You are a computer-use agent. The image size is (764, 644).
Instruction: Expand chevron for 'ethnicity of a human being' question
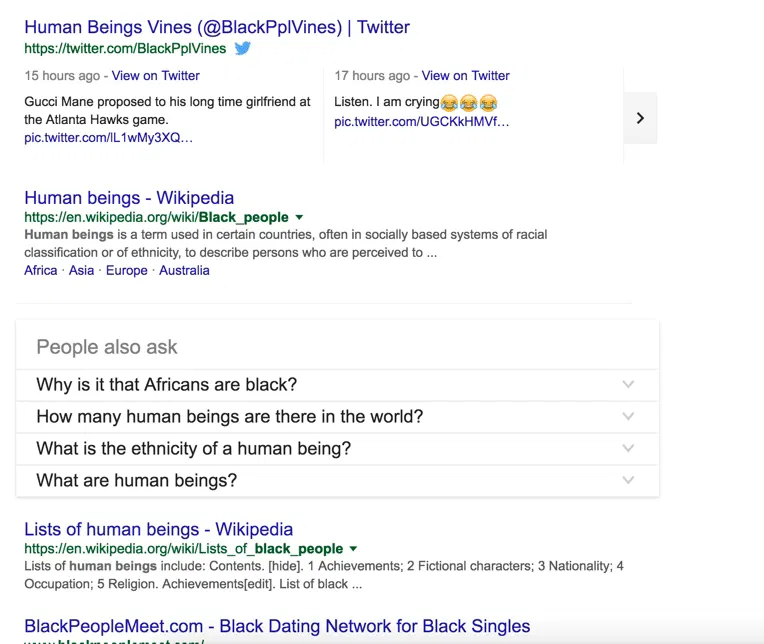click(x=628, y=448)
